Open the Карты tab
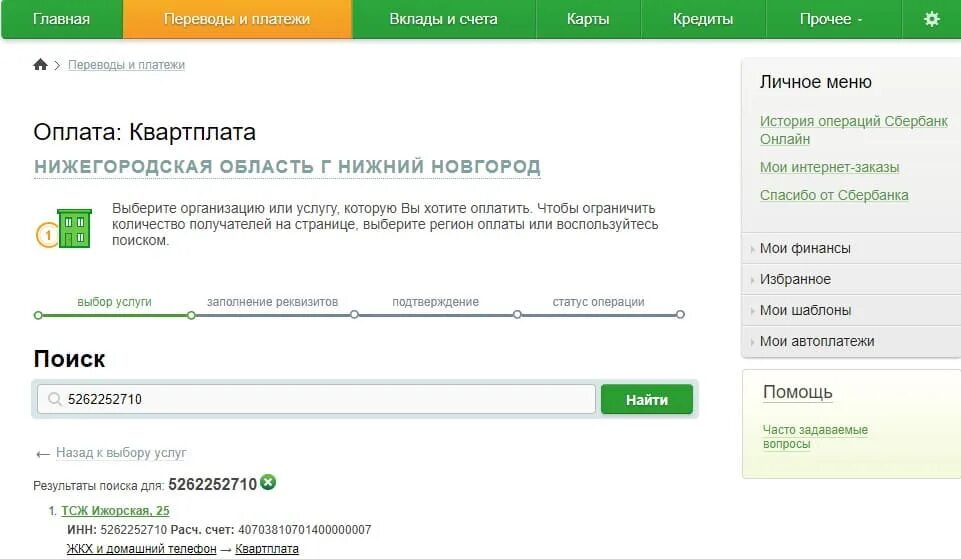The image size is (961, 559). 588,19
